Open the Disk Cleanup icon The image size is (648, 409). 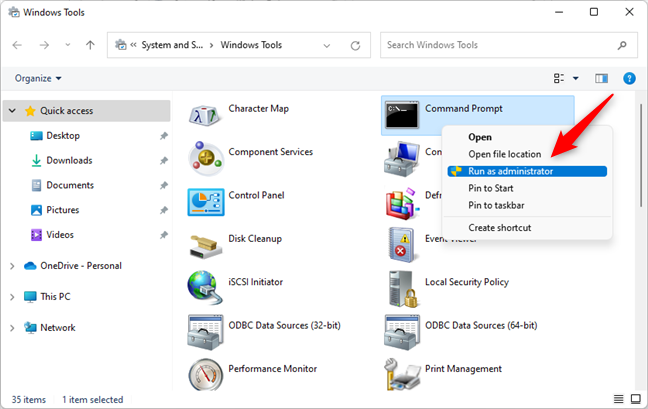click(x=204, y=246)
